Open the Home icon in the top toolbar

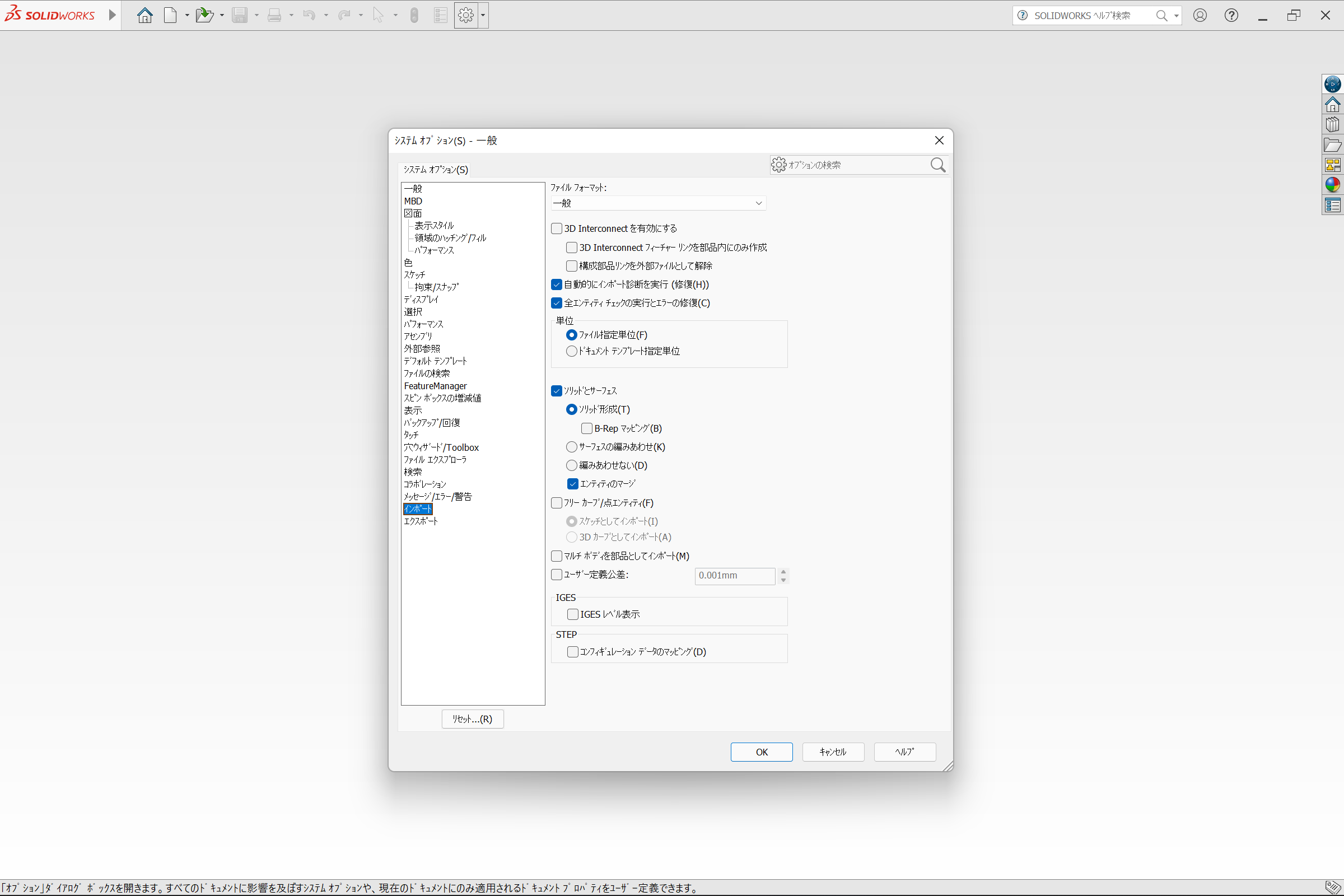click(144, 15)
